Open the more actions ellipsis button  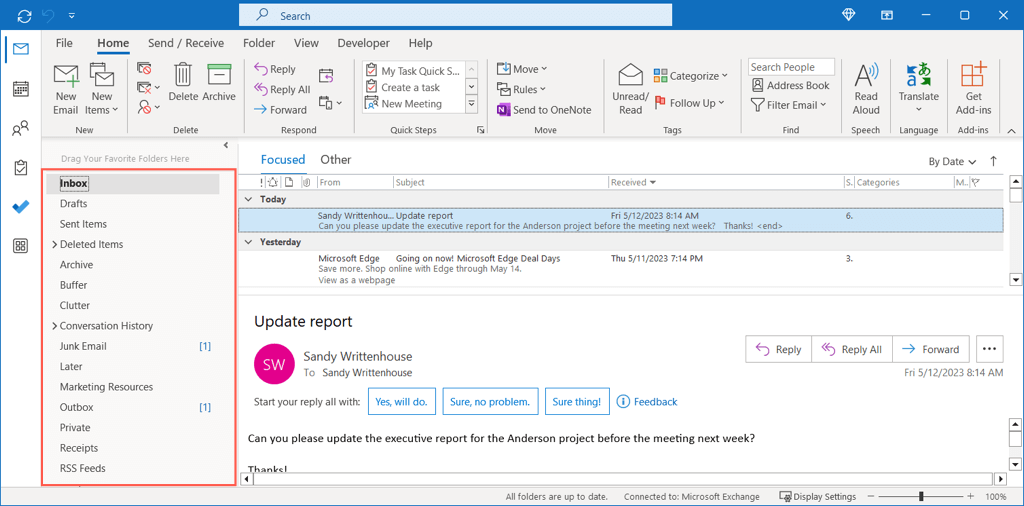989,349
